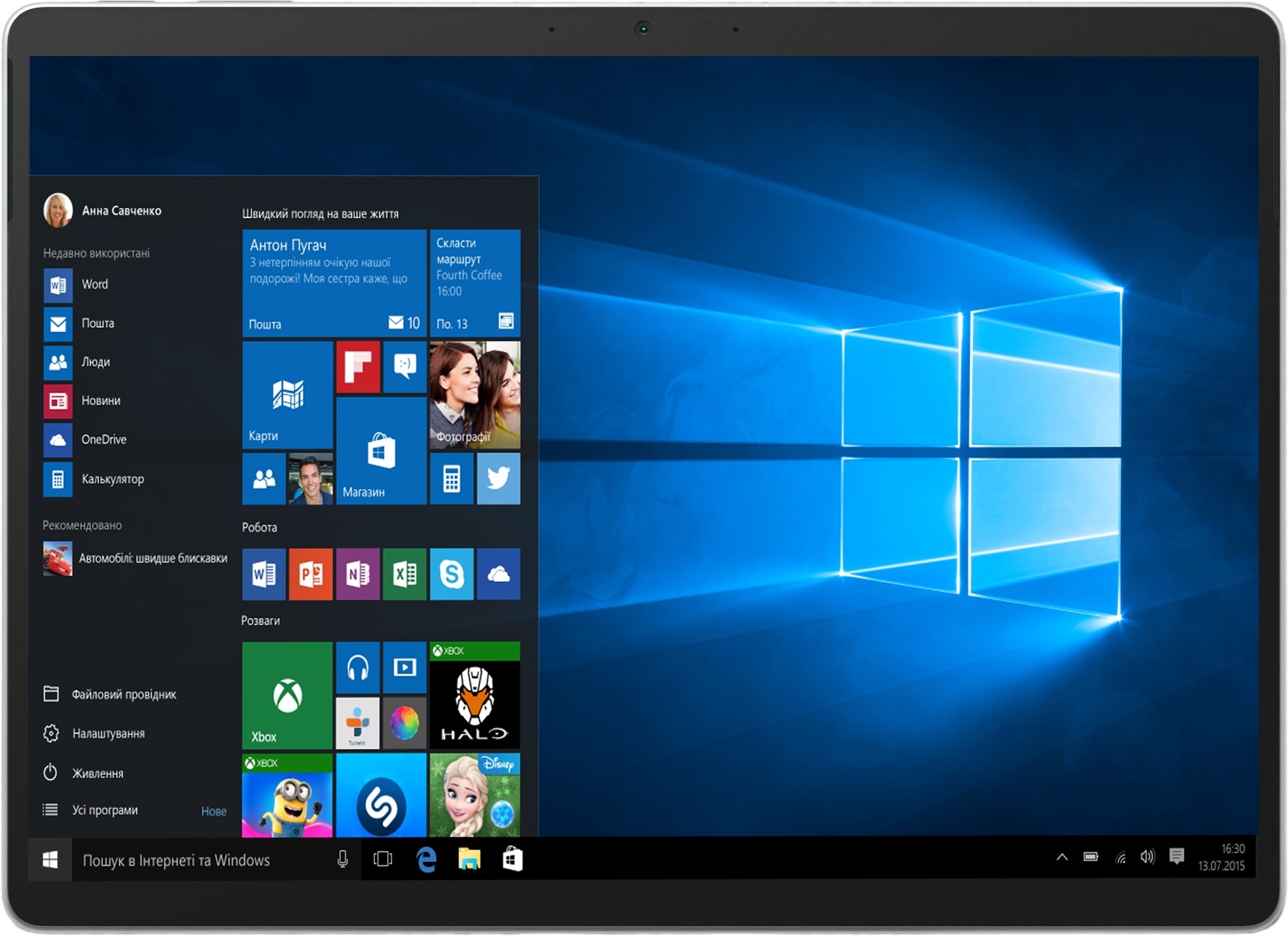The height and width of the screenshot is (936, 1288).
Task: Click the heading Швидкий погляд на ваше життя
Action: (x=320, y=214)
